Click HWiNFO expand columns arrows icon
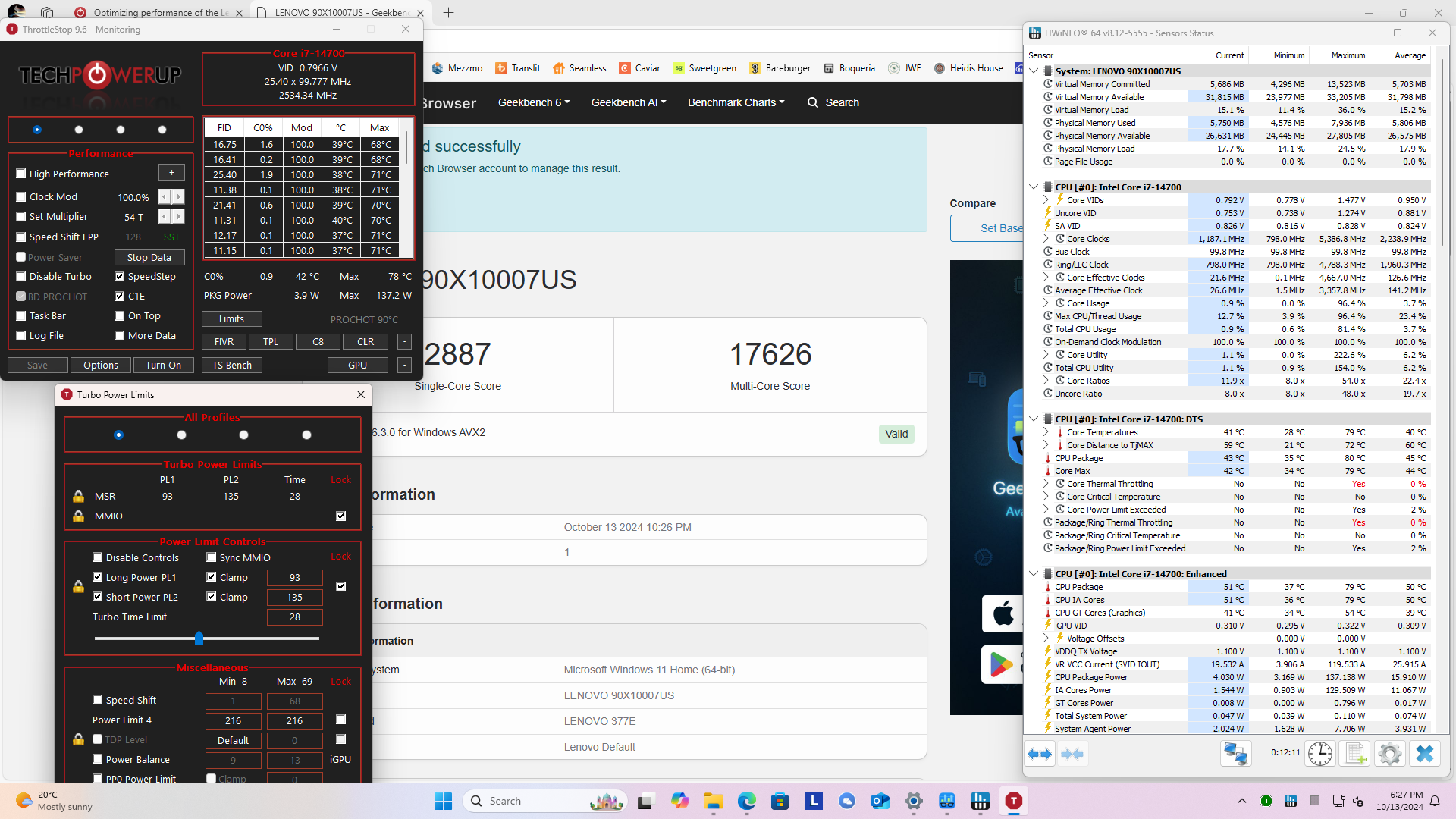Screen dimensions: 1456x819 pyautogui.click(x=1040, y=754)
